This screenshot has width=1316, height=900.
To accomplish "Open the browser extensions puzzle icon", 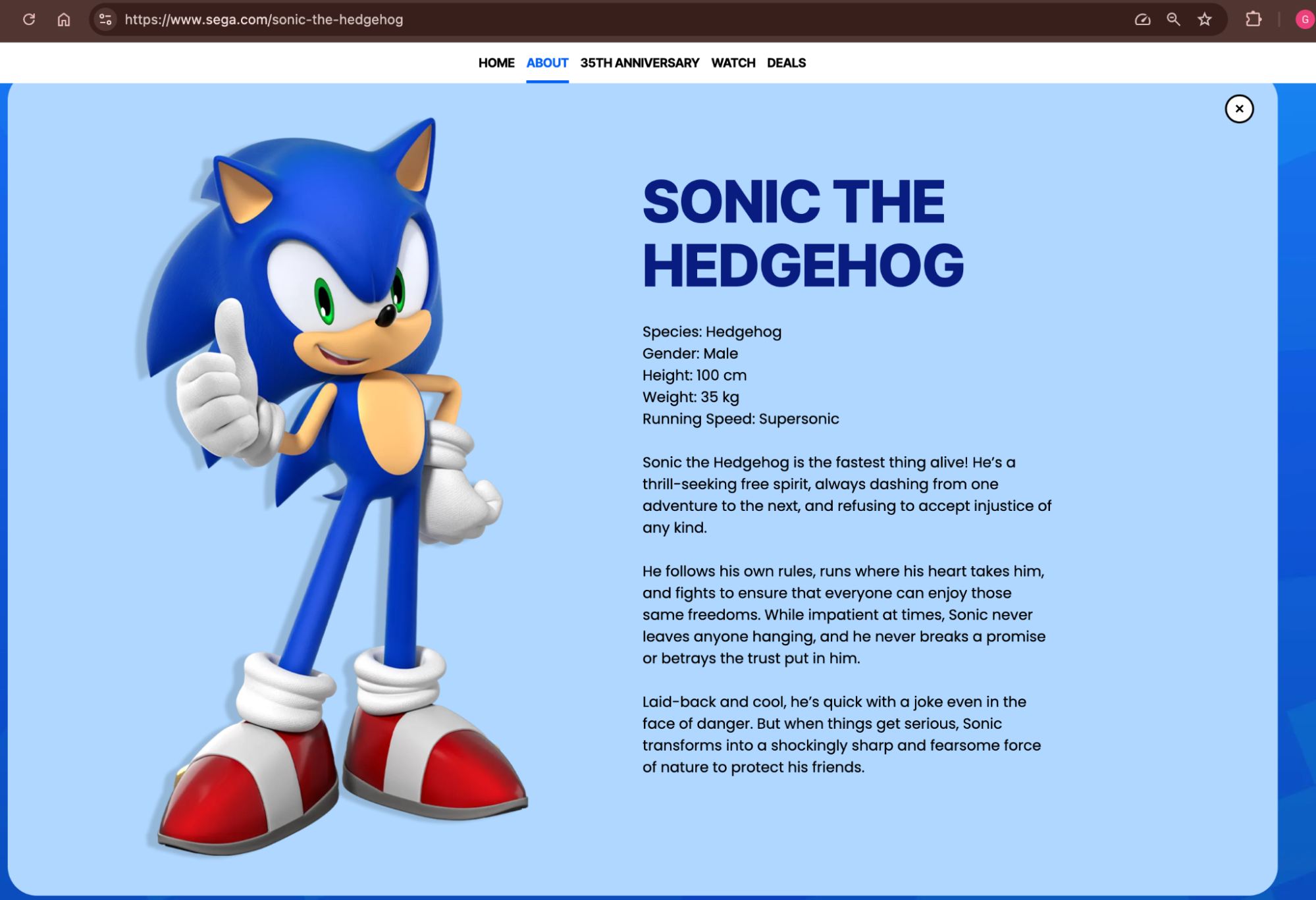I will [x=1253, y=20].
